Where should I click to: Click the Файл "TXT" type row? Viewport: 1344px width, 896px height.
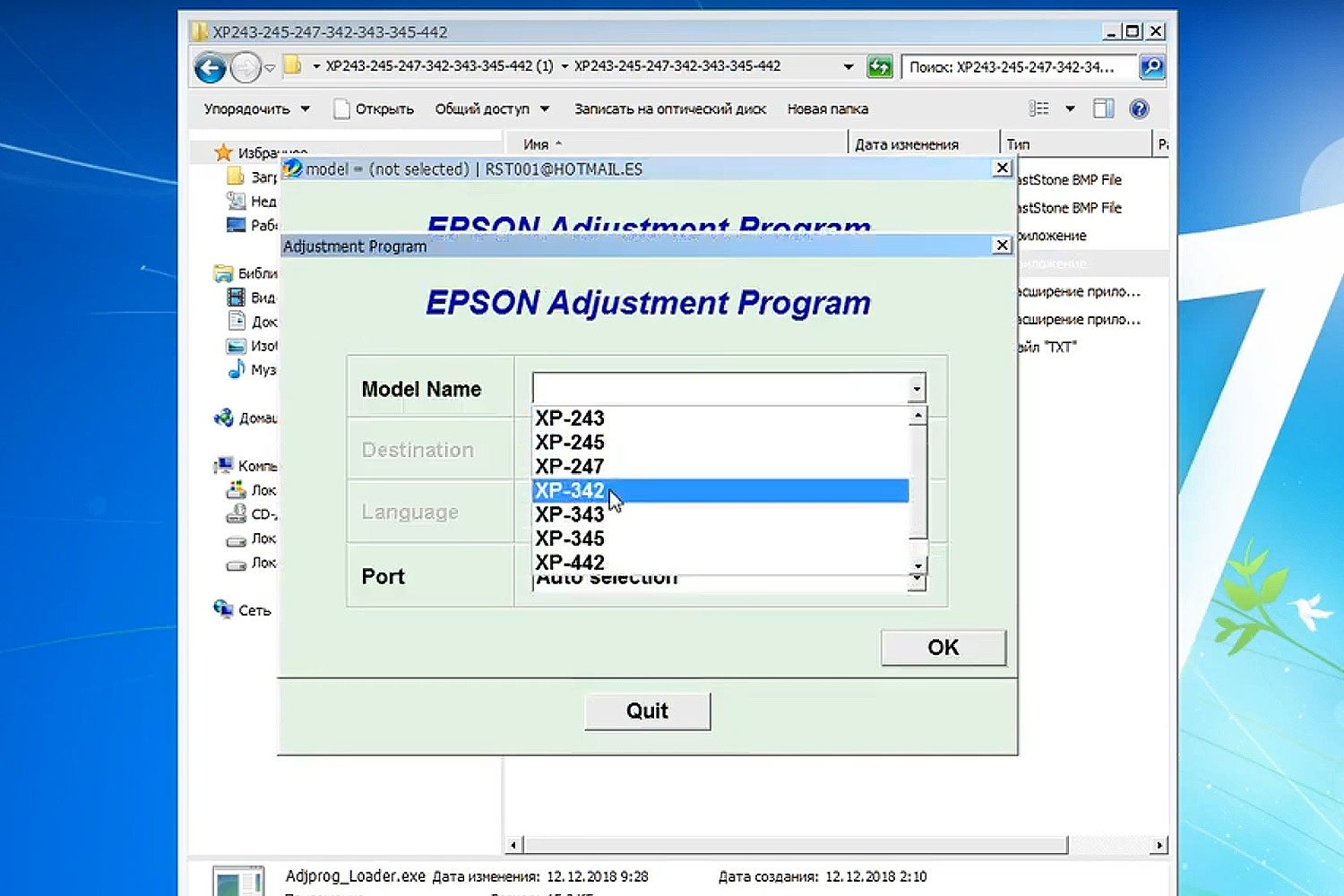tap(1047, 347)
